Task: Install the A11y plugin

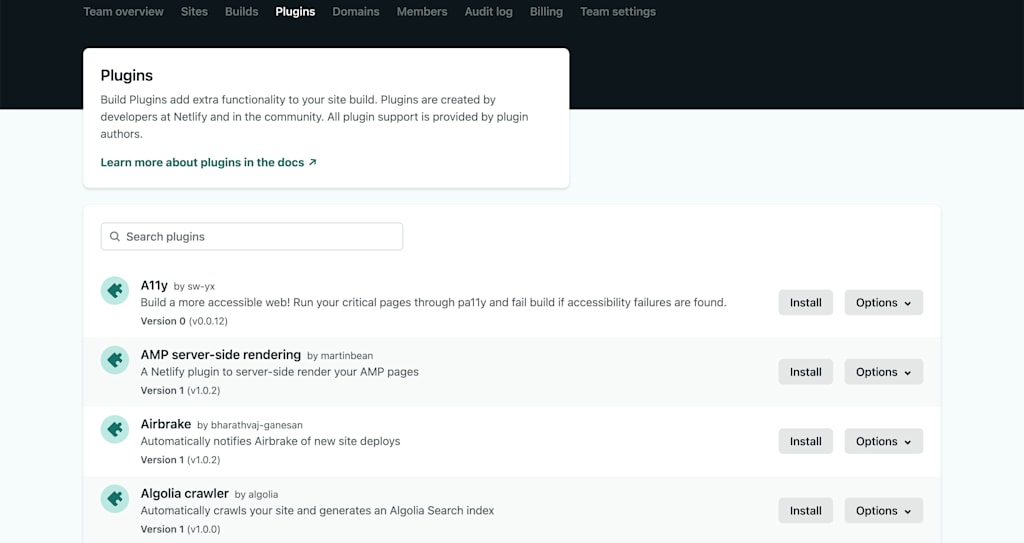Action: 805,303
